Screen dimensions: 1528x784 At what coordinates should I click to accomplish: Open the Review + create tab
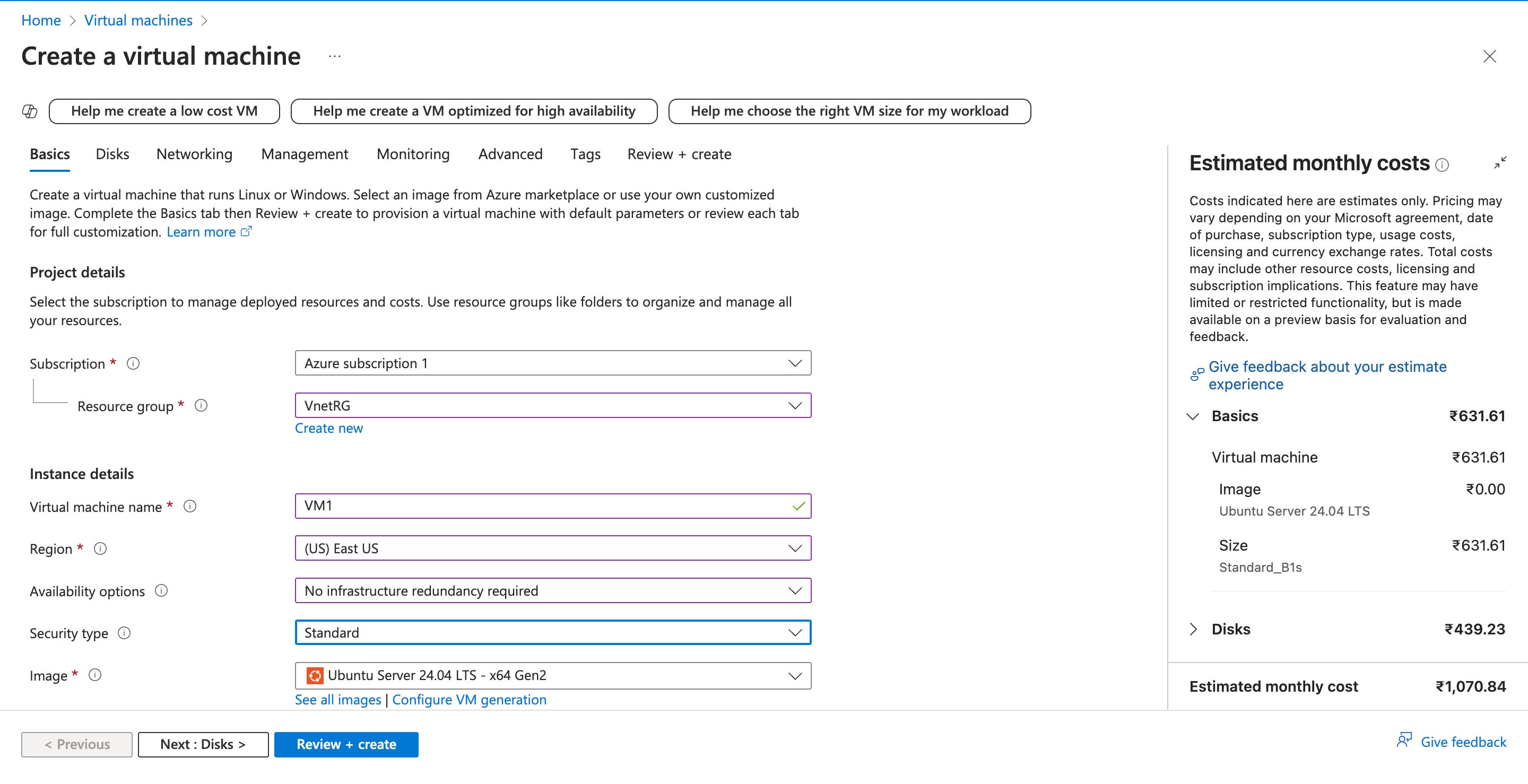pyautogui.click(x=679, y=154)
